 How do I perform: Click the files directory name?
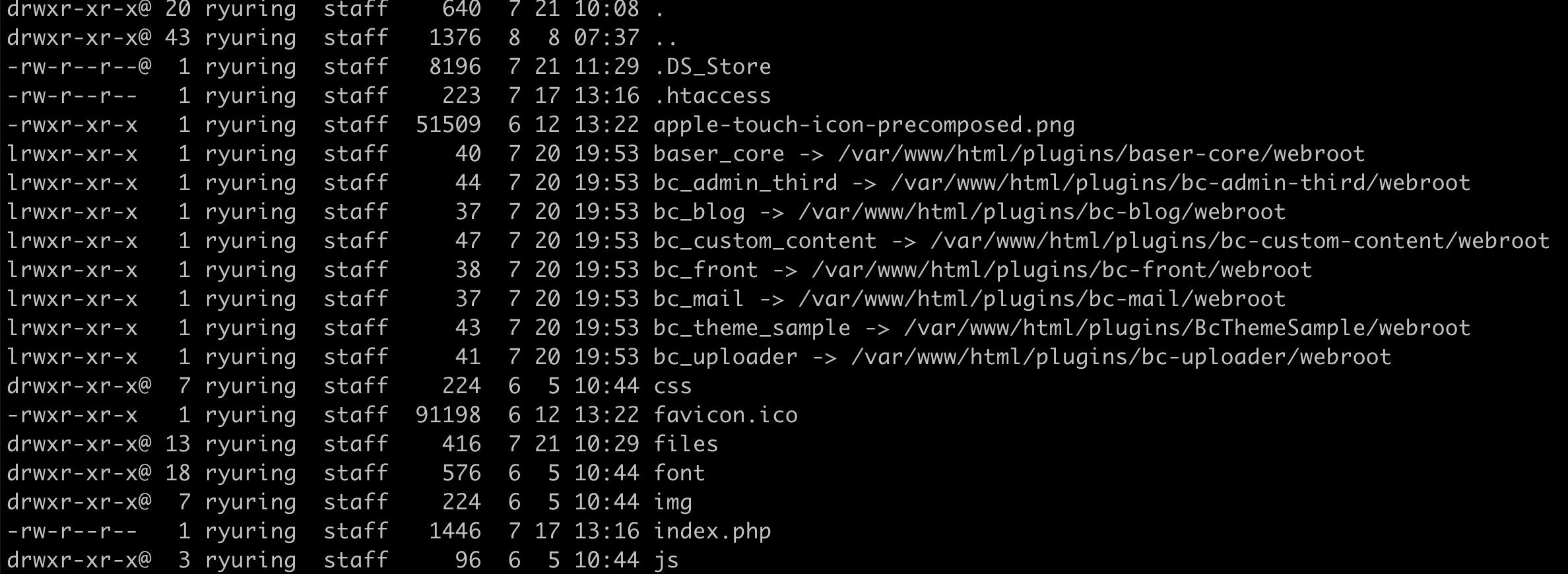click(686, 444)
